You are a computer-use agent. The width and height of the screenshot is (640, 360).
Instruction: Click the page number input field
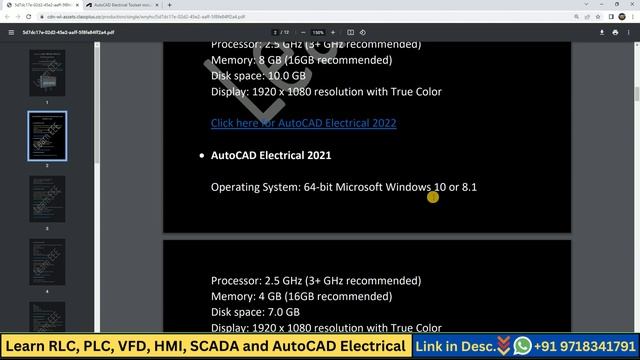(x=276, y=32)
